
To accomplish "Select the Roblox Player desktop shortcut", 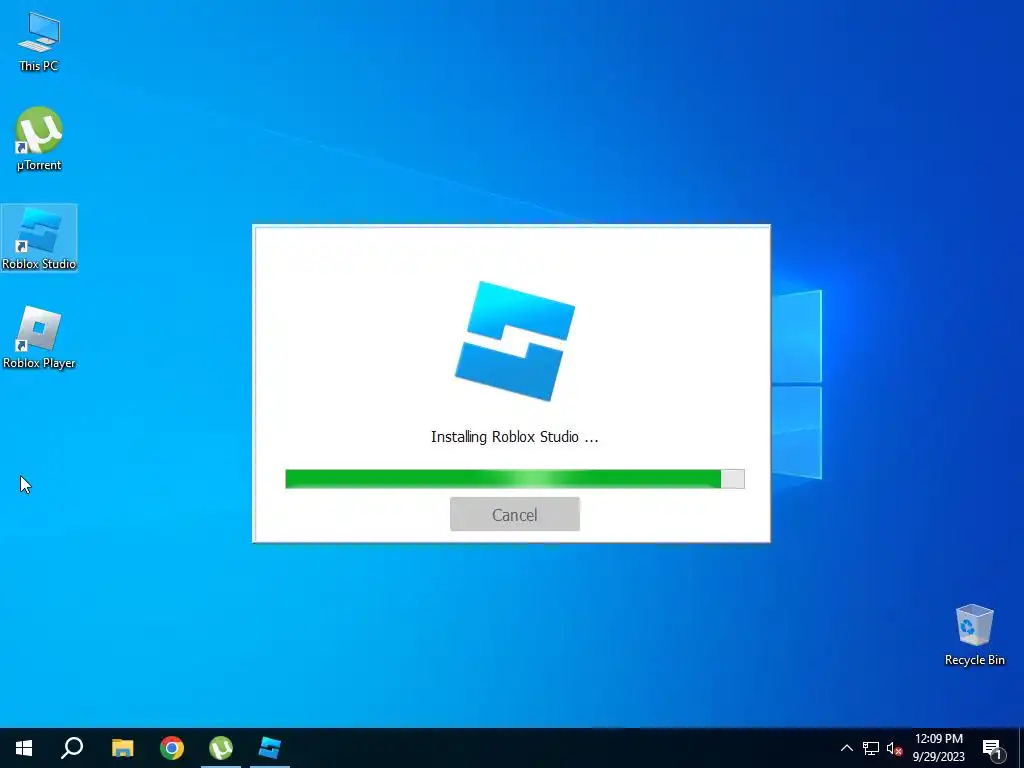I will [39, 338].
